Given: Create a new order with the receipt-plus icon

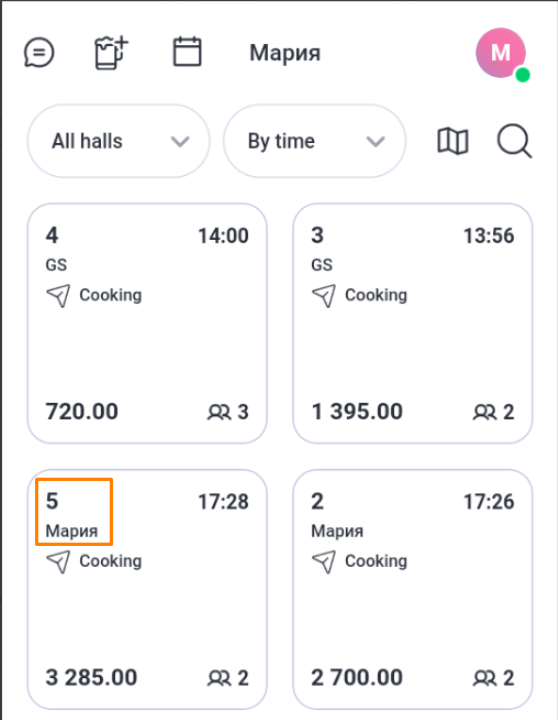Looking at the screenshot, I should 111,52.
